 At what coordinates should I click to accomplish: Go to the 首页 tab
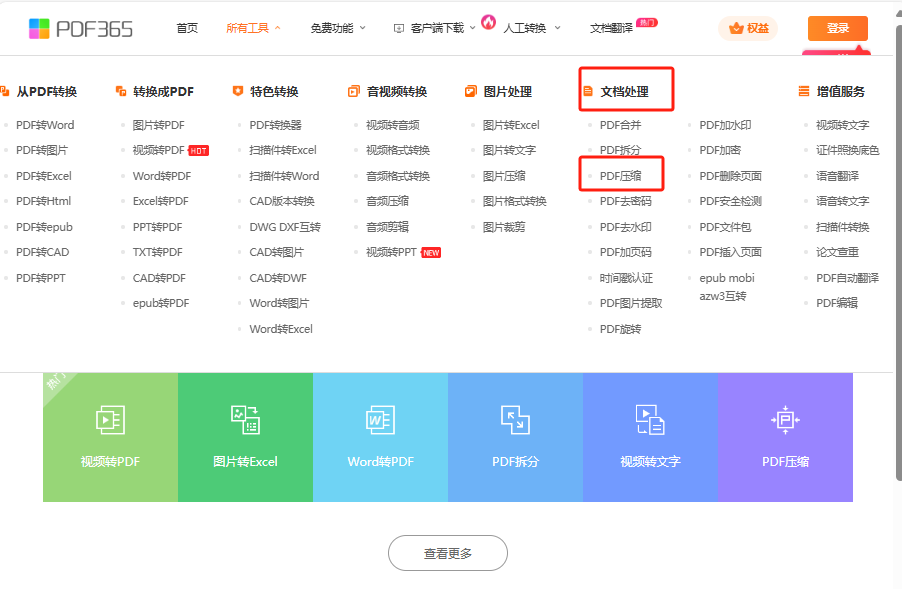(x=187, y=28)
